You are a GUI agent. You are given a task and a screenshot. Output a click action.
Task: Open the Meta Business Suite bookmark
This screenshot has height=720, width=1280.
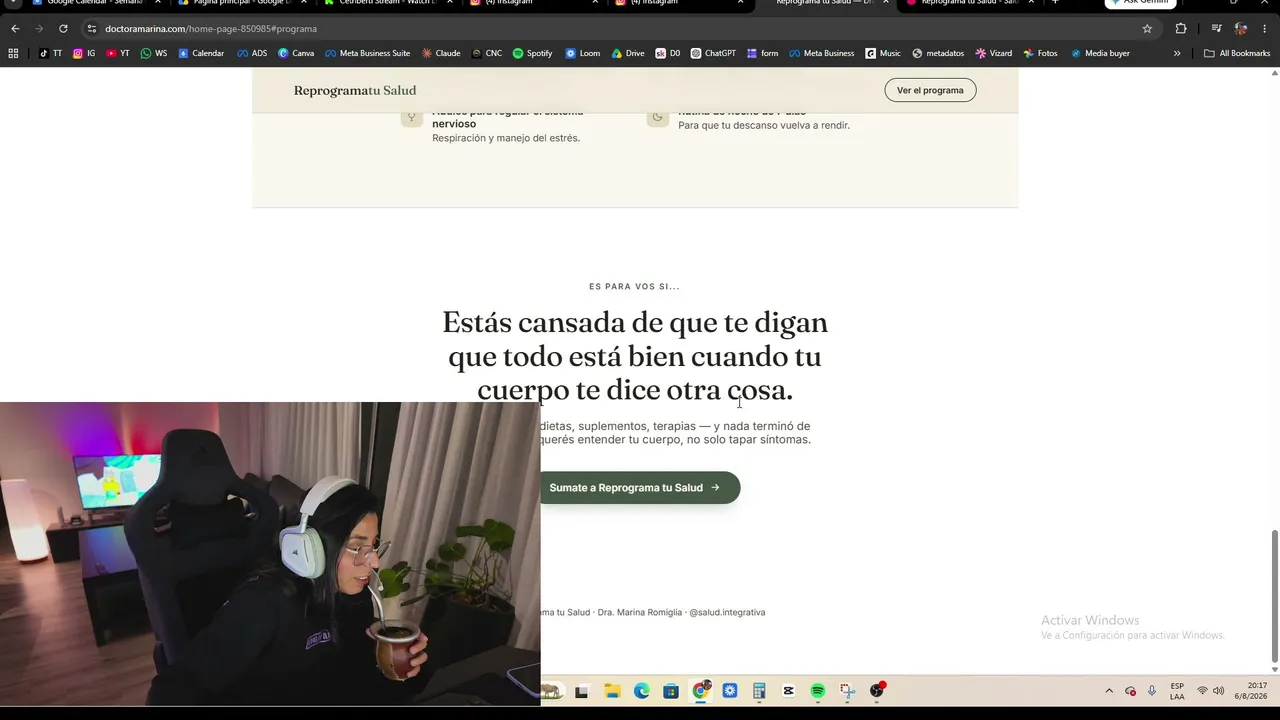(368, 53)
